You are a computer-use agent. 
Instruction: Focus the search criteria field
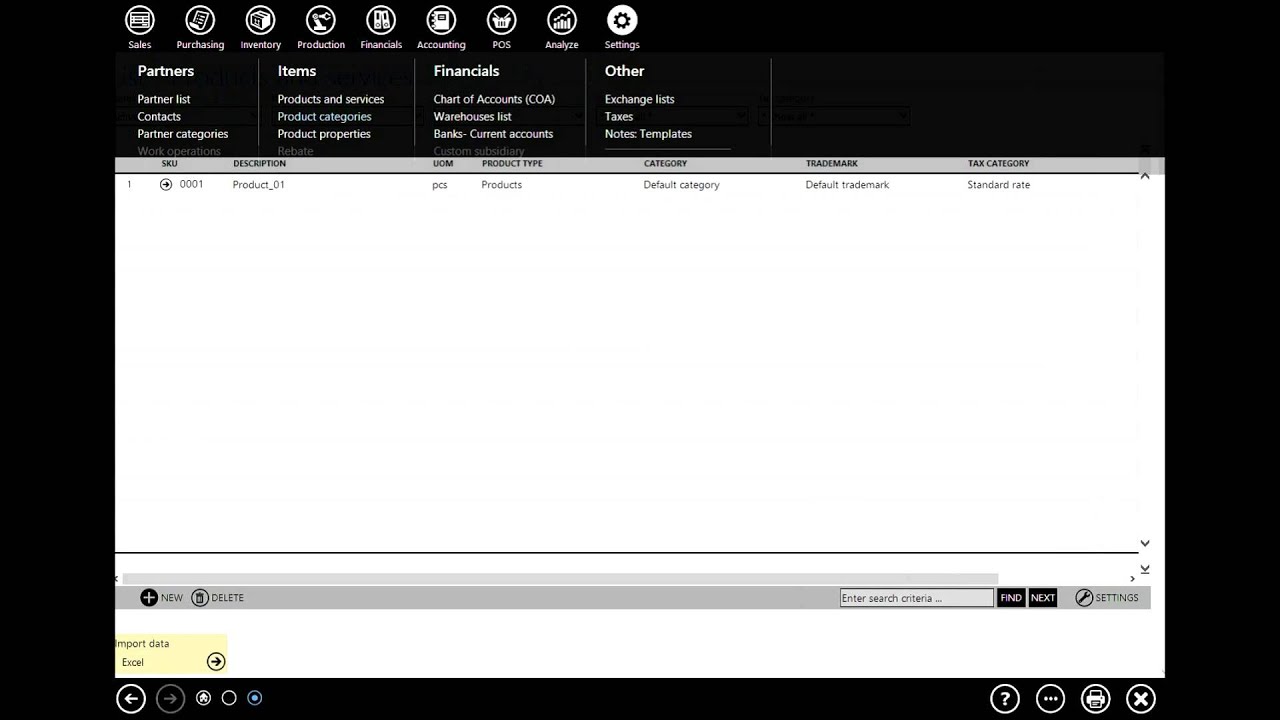point(917,598)
